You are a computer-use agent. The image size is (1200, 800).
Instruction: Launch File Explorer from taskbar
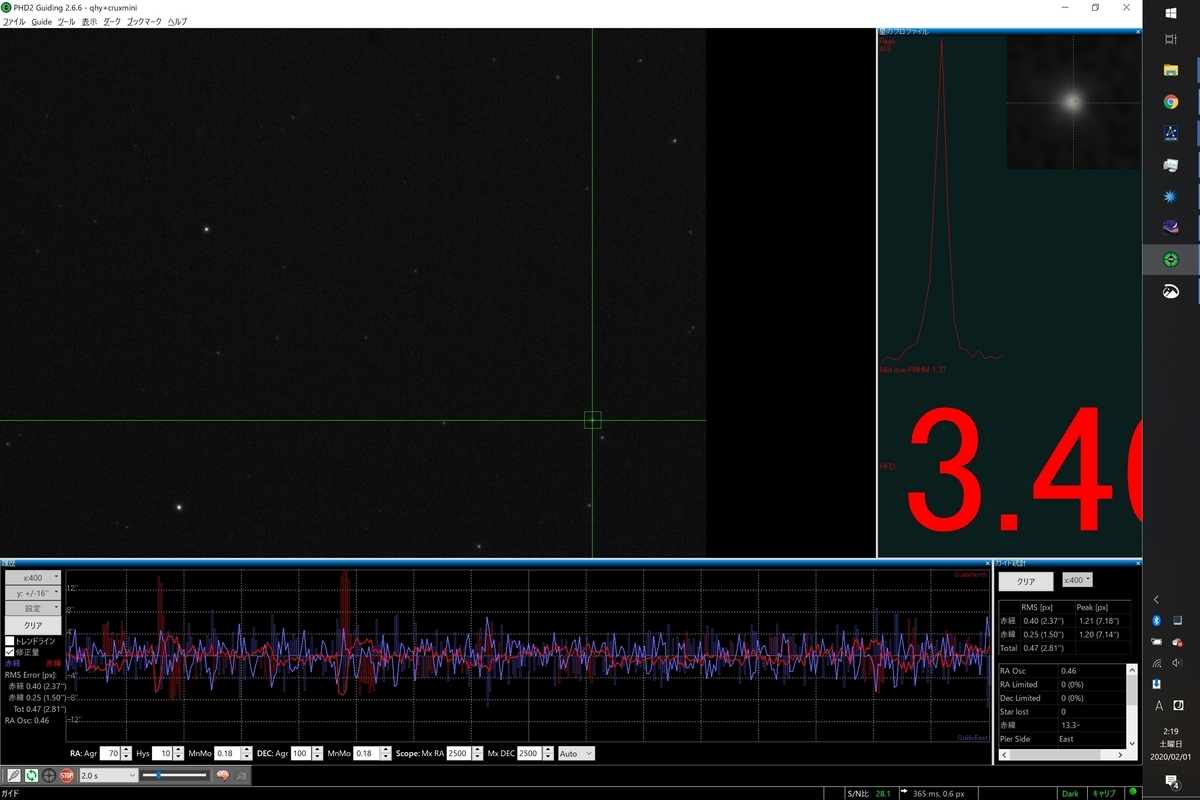click(1171, 70)
